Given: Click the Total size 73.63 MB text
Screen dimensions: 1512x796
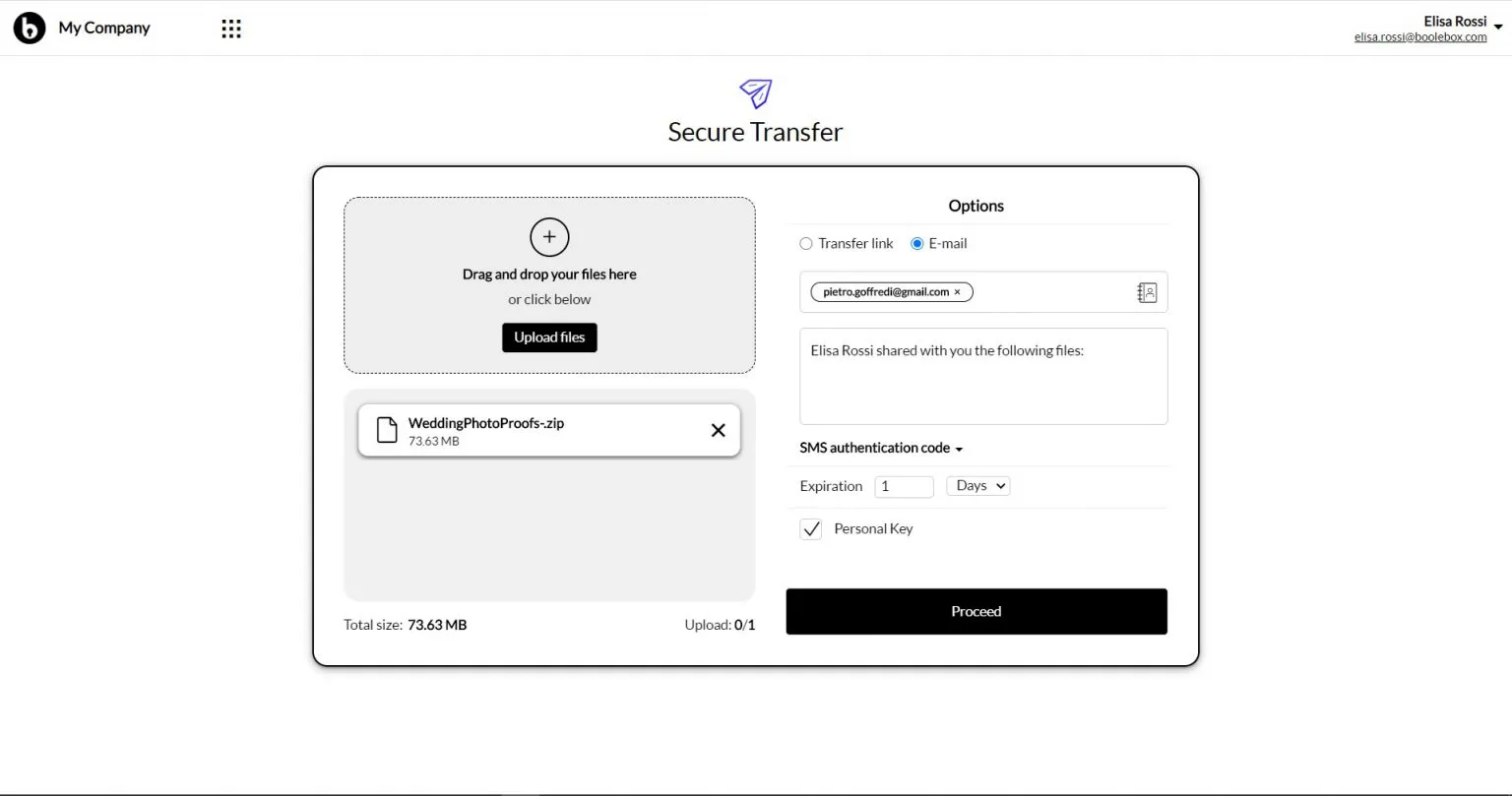Looking at the screenshot, I should (405, 625).
